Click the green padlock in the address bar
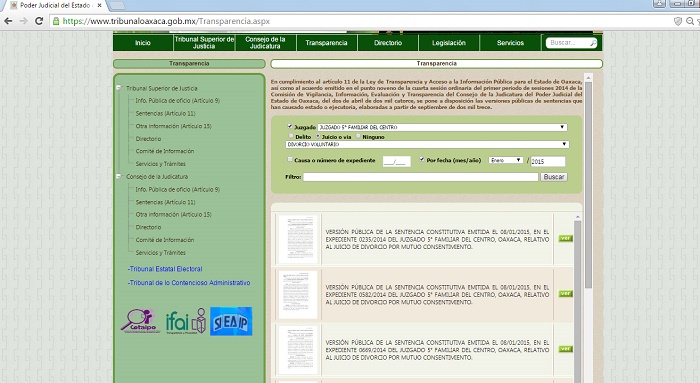The image size is (700, 383). point(56,21)
